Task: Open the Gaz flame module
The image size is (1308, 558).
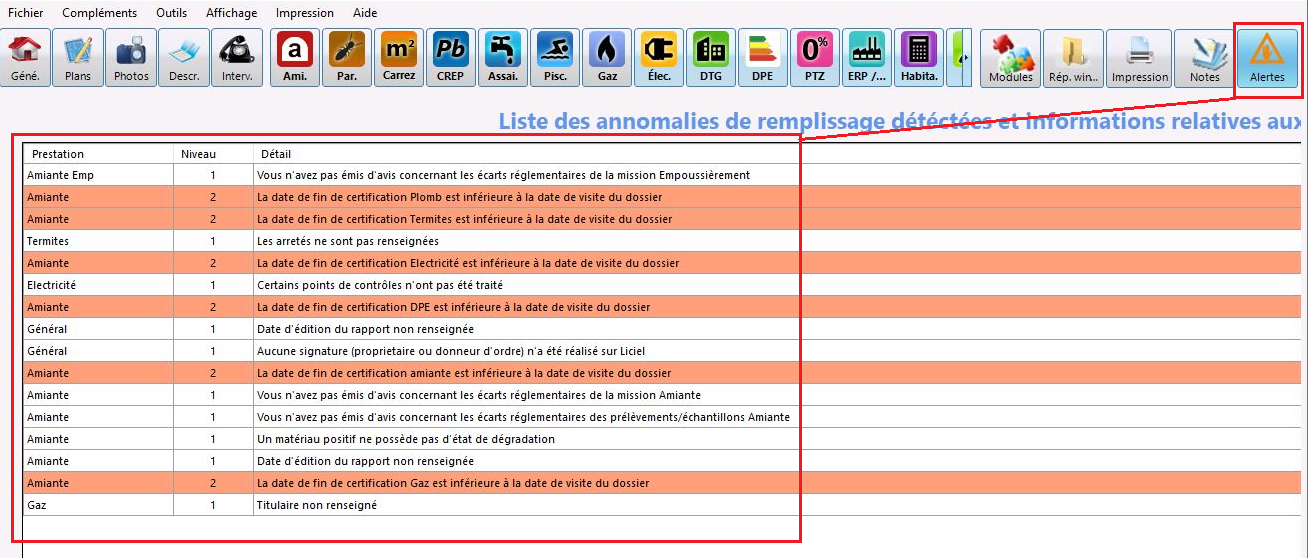Action: pyautogui.click(x=607, y=57)
